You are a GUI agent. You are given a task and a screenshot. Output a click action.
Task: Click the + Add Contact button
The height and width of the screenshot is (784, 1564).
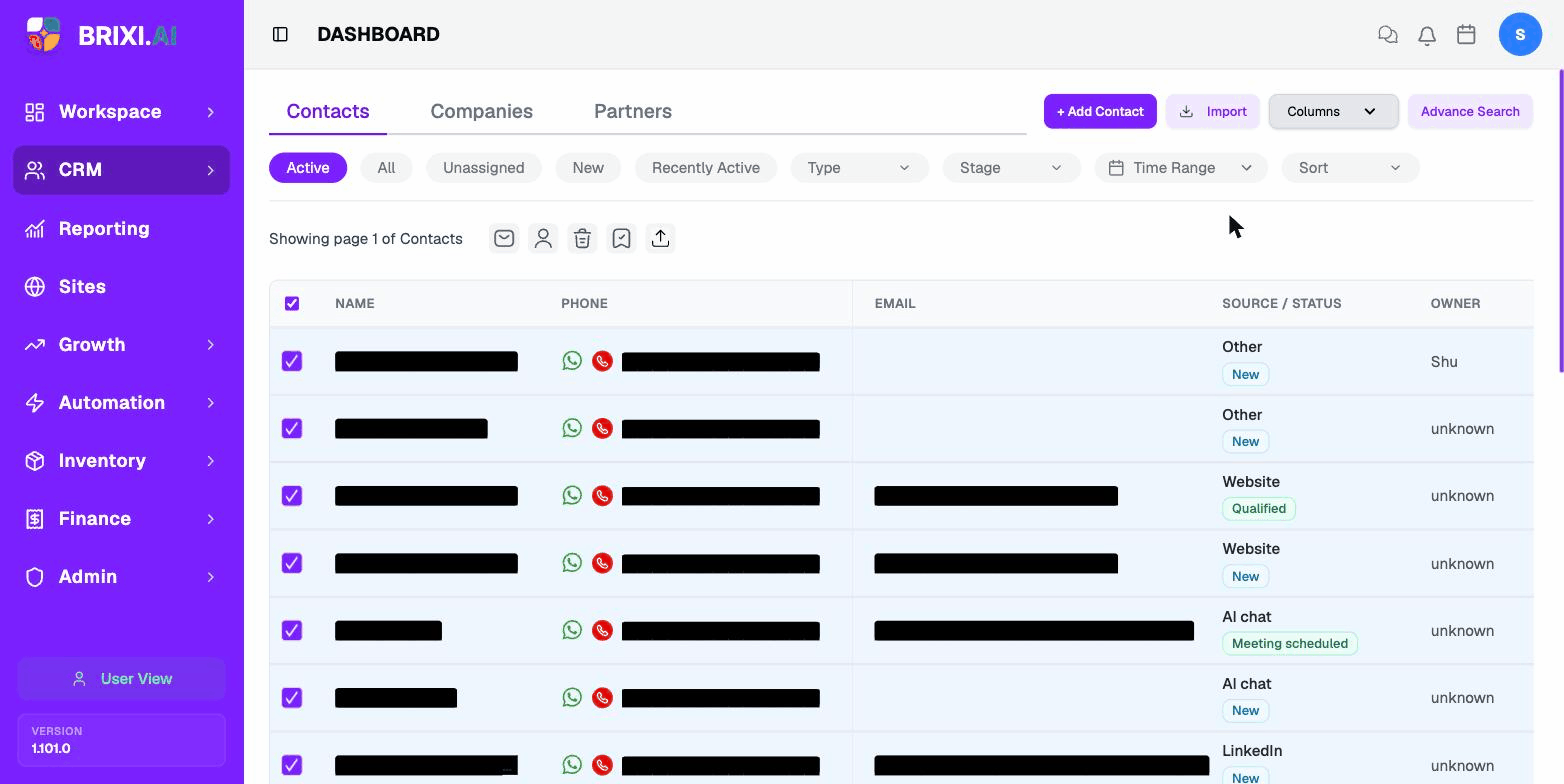tap(1100, 111)
